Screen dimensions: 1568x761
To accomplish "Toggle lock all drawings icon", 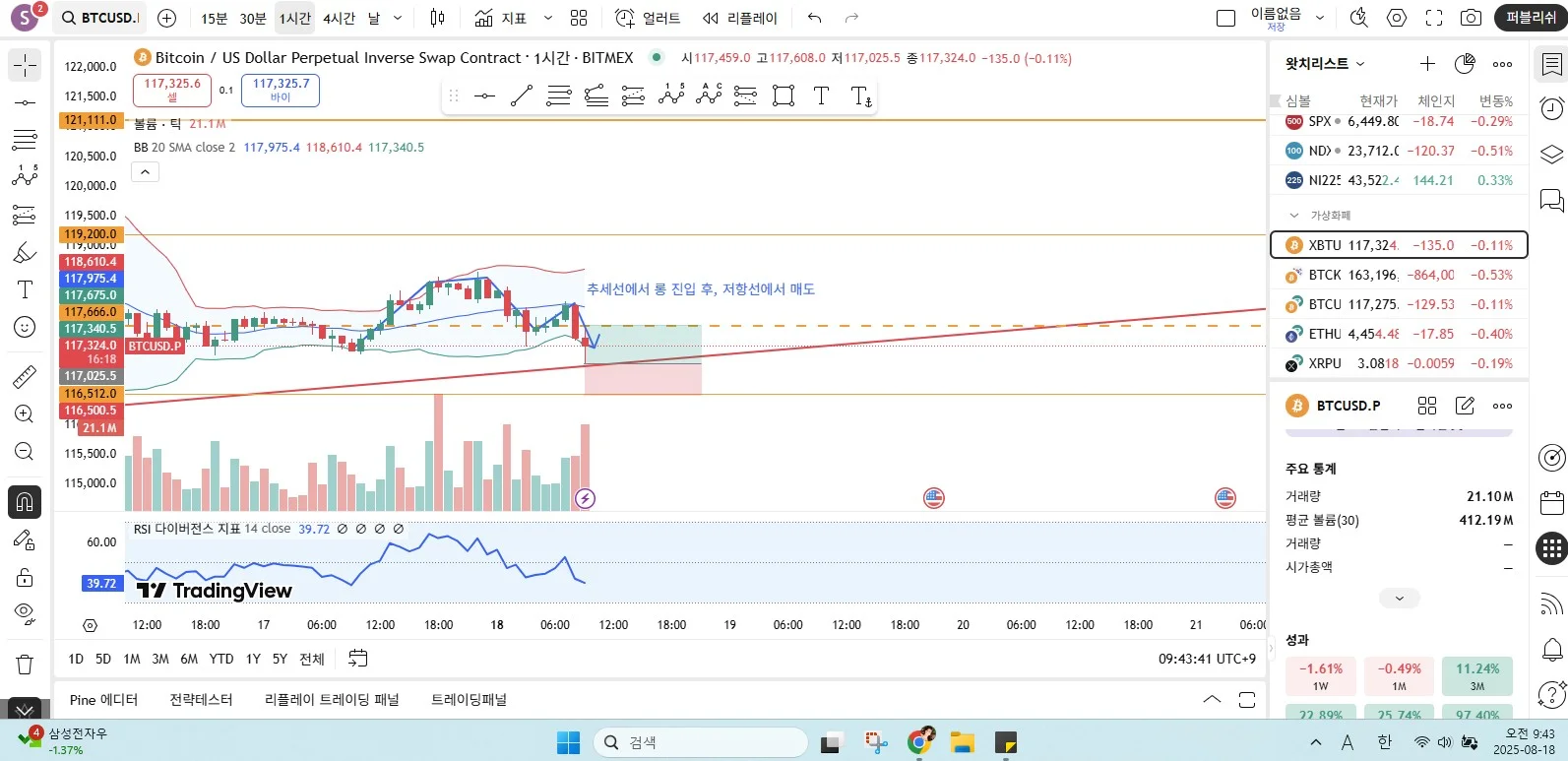I will click(25, 577).
